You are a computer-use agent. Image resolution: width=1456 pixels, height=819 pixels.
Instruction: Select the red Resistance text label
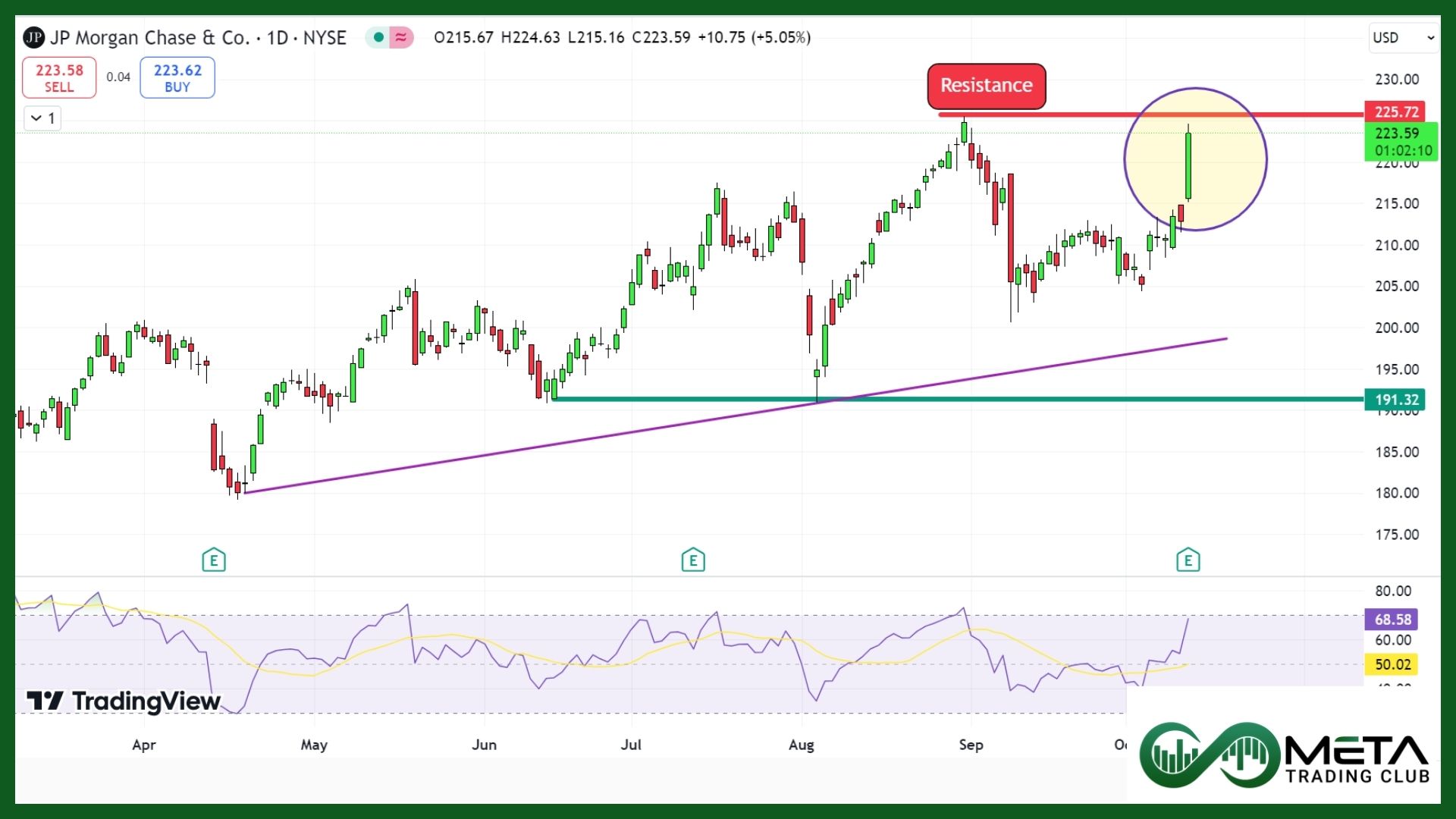(987, 86)
